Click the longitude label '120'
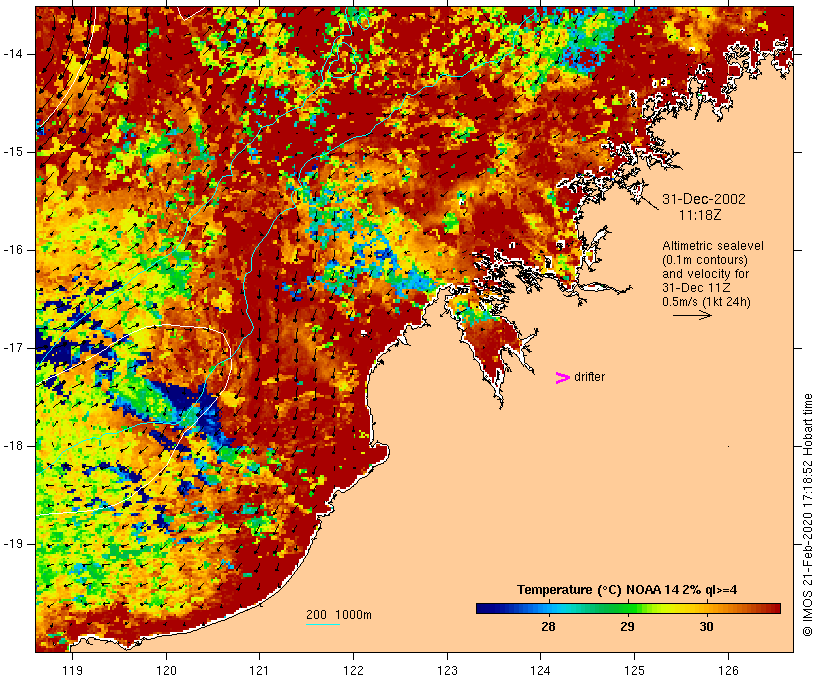 tap(166, 671)
